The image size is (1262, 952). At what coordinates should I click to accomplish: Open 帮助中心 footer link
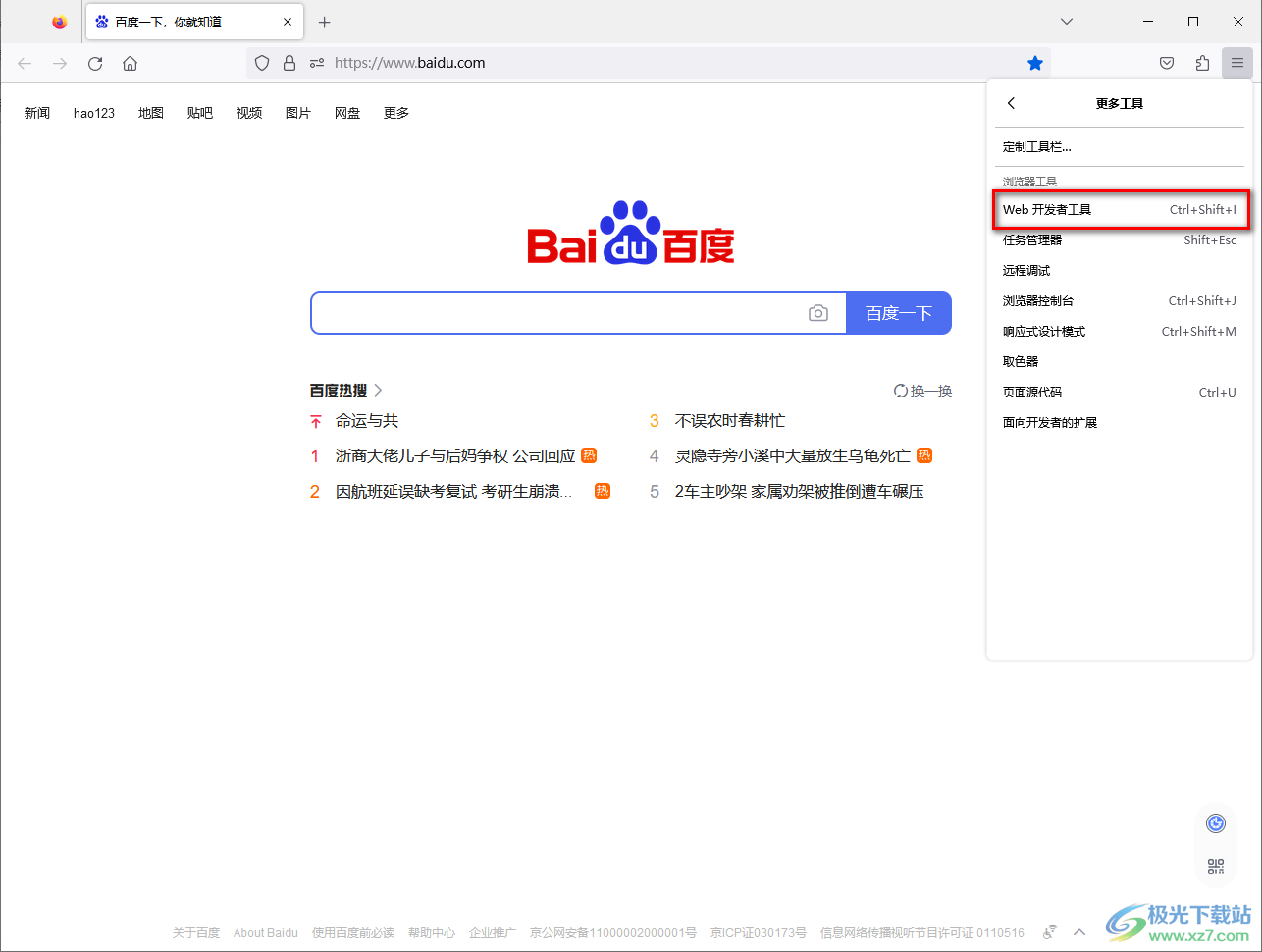coord(432,933)
